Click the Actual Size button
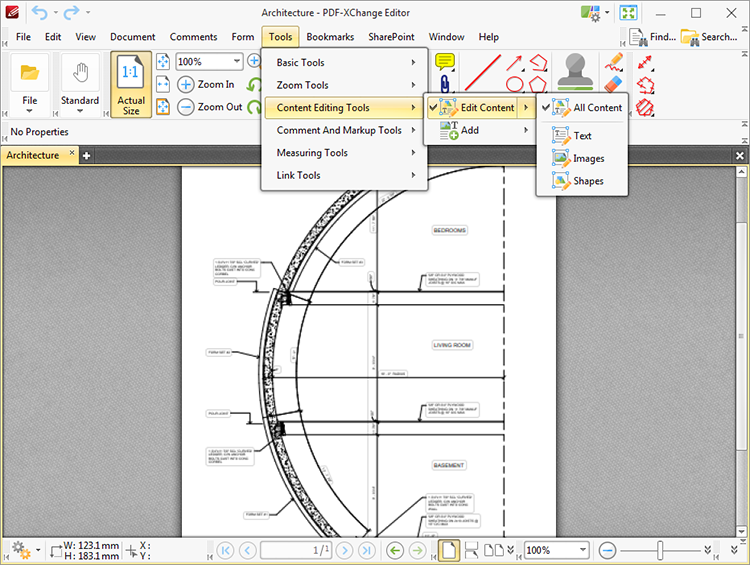 [x=131, y=85]
